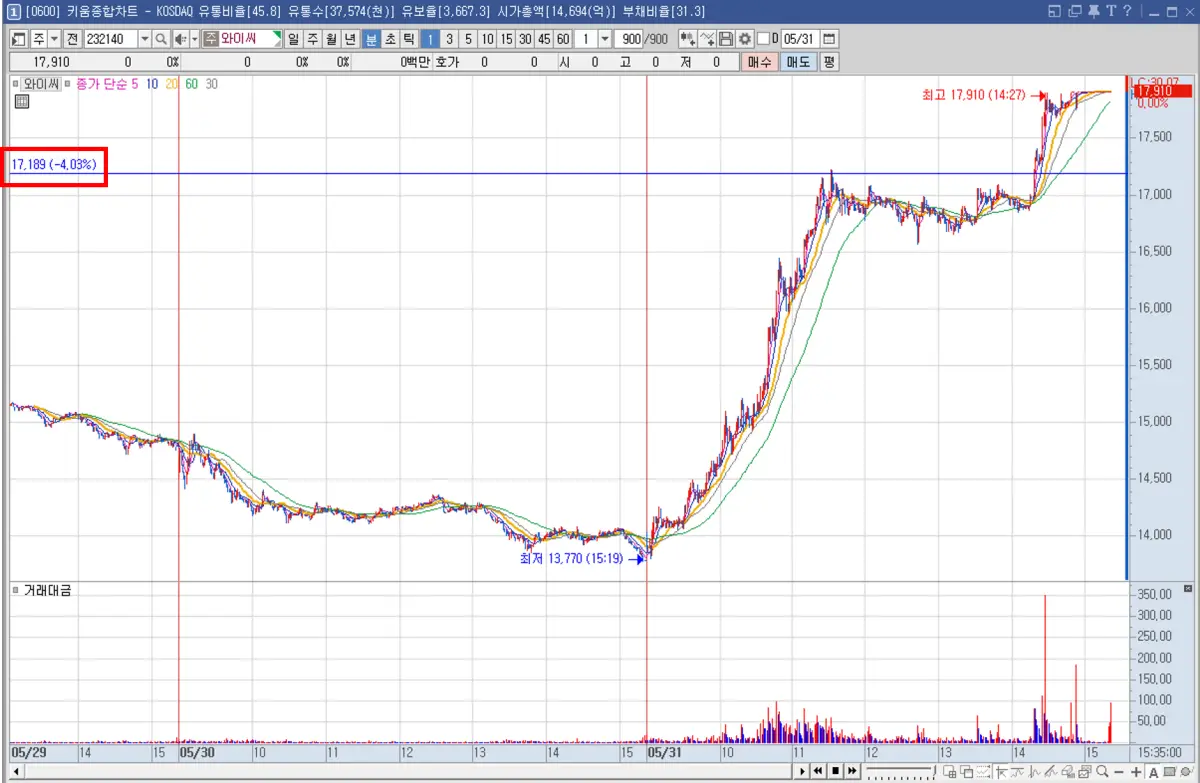The width and height of the screenshot is (1200, 783).
Task: Click the zoom in plus icon
Action: 1136,772
